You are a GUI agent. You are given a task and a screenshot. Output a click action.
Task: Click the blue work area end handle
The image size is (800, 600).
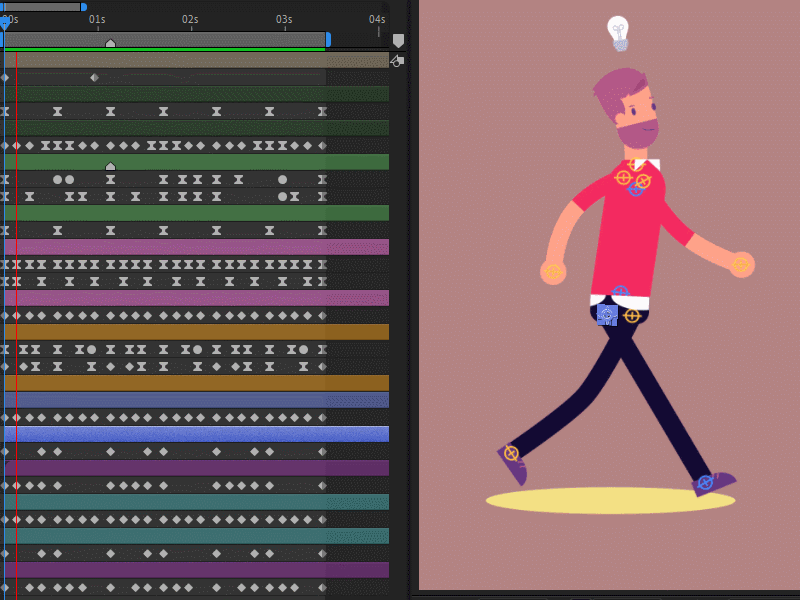point(329,40)
